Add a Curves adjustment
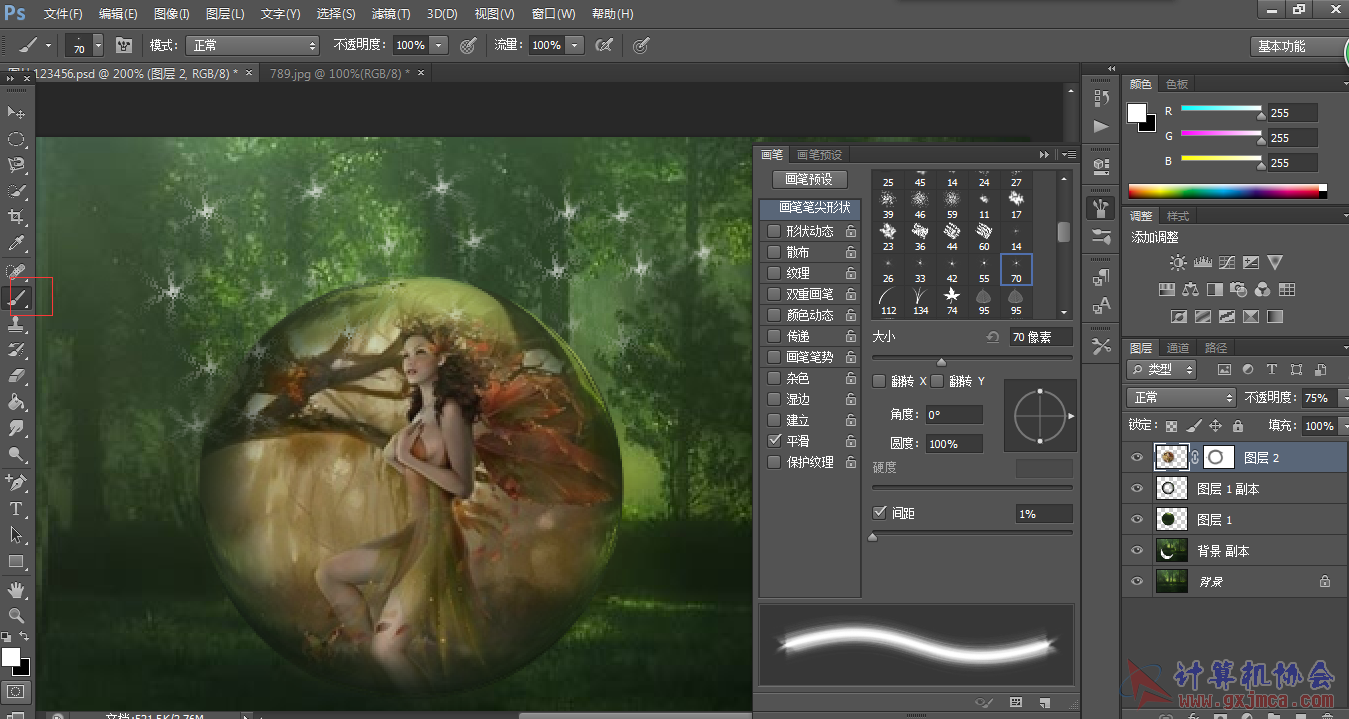This screenshot has width=1349, height=719. coord(1226,263)
